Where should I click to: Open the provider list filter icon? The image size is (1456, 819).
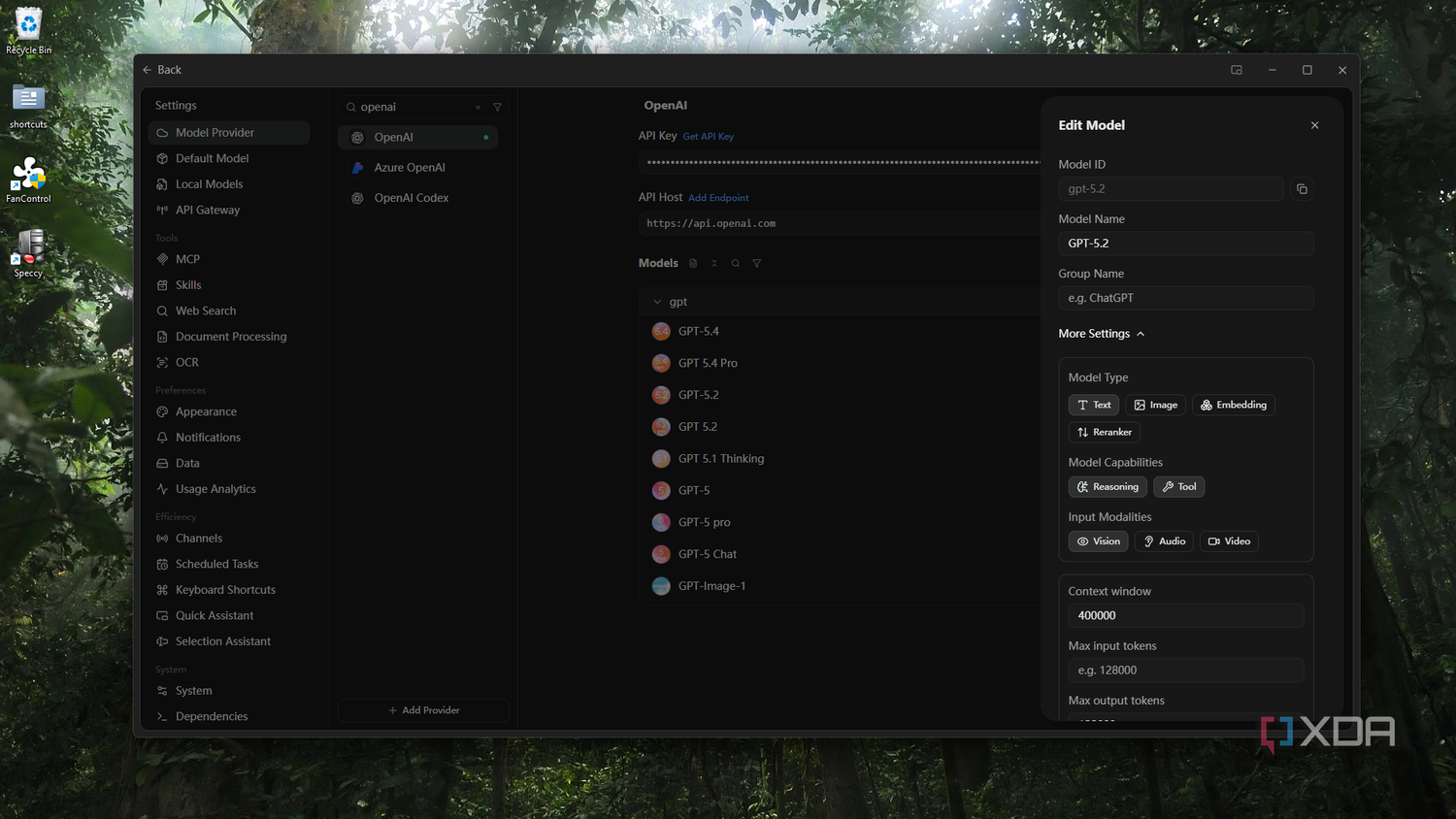coord(497,108)
